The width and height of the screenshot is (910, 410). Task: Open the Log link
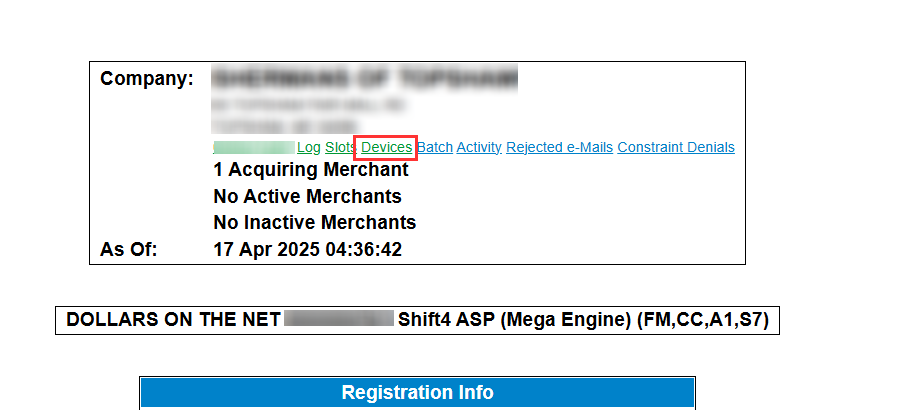(309, 148)
